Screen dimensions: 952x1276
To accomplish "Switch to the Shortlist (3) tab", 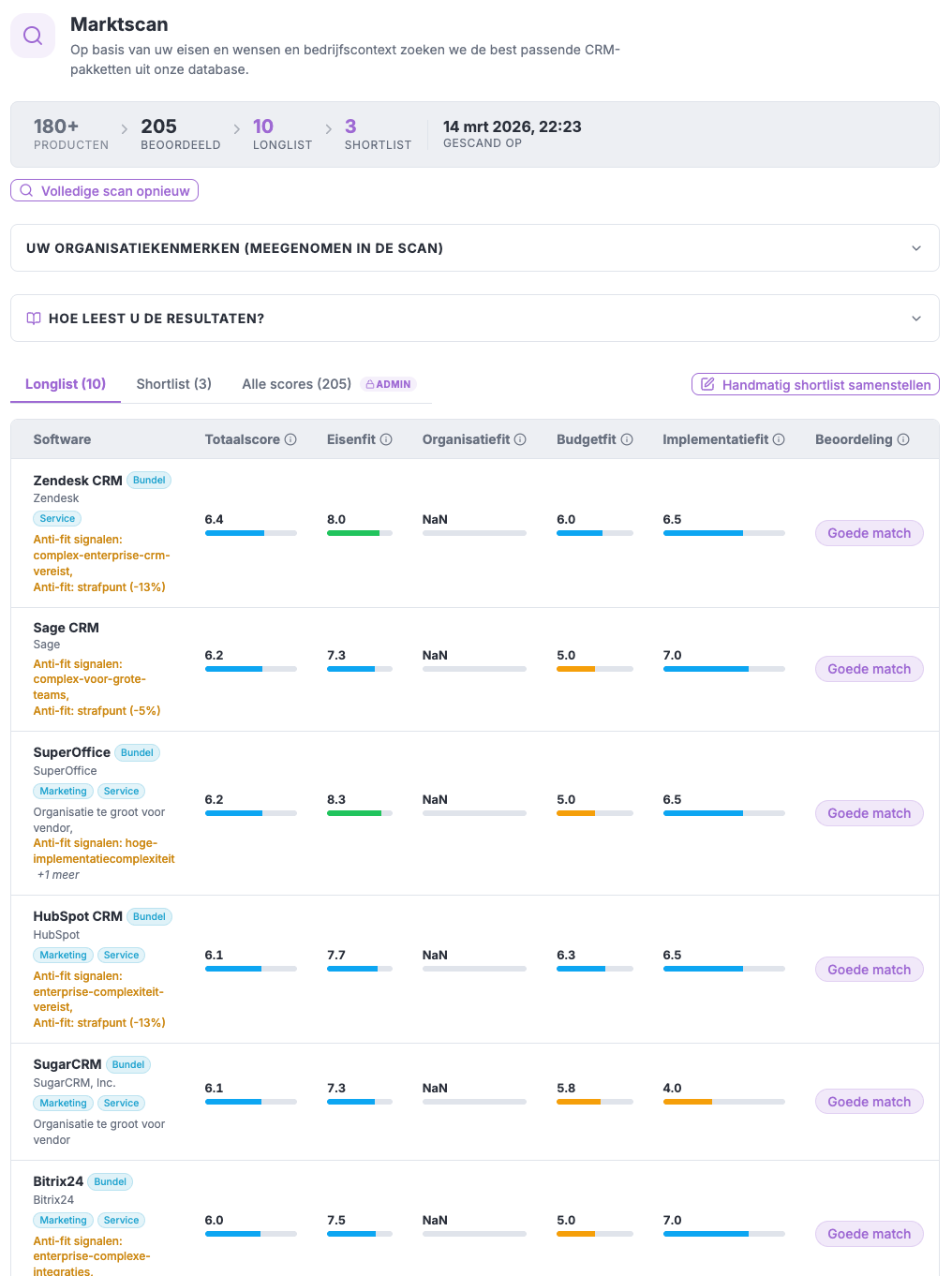I will click(173, 384).
